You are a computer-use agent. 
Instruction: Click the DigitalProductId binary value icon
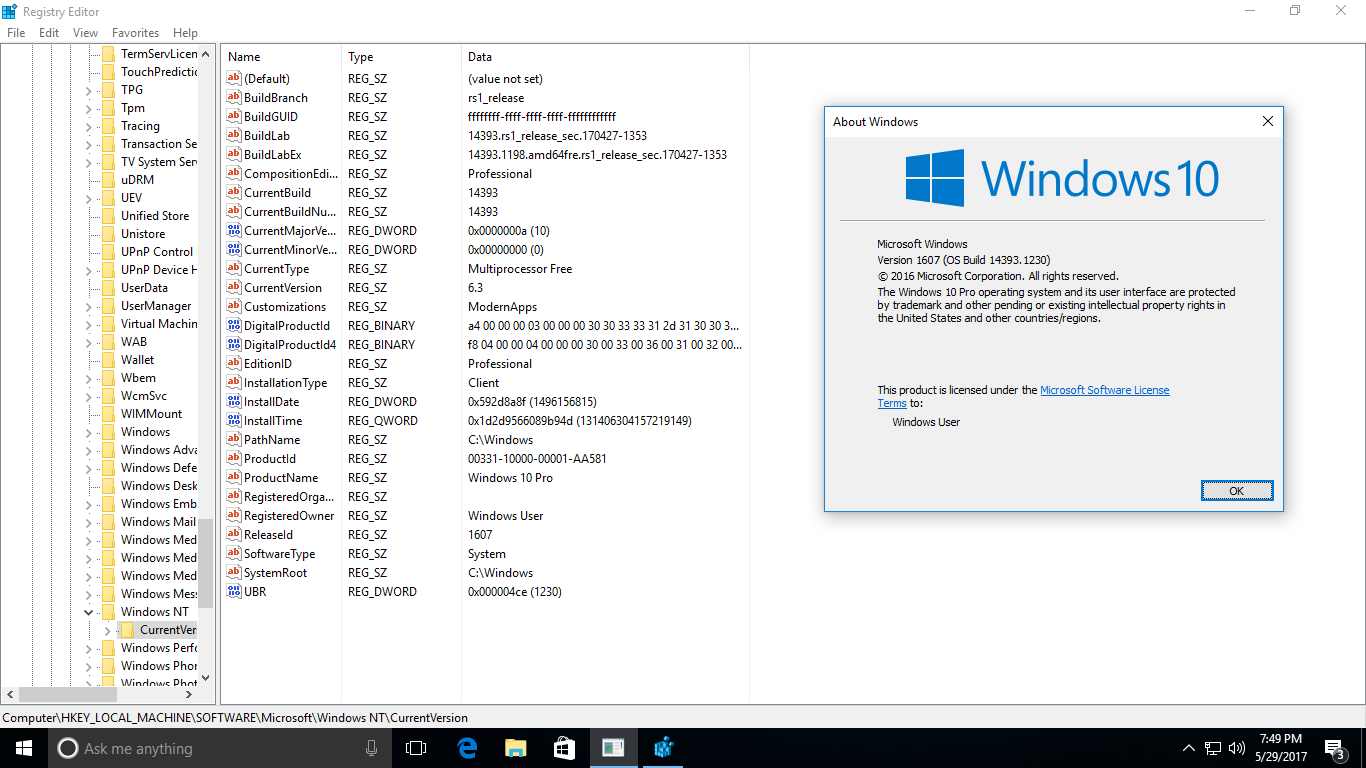point(234,326)
